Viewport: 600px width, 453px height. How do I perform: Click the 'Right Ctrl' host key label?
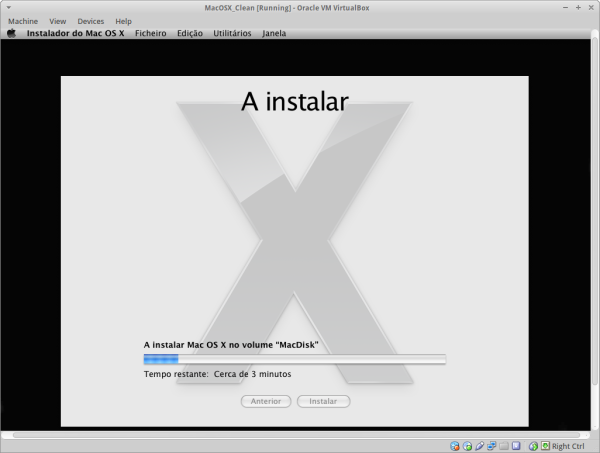[568, 446]
